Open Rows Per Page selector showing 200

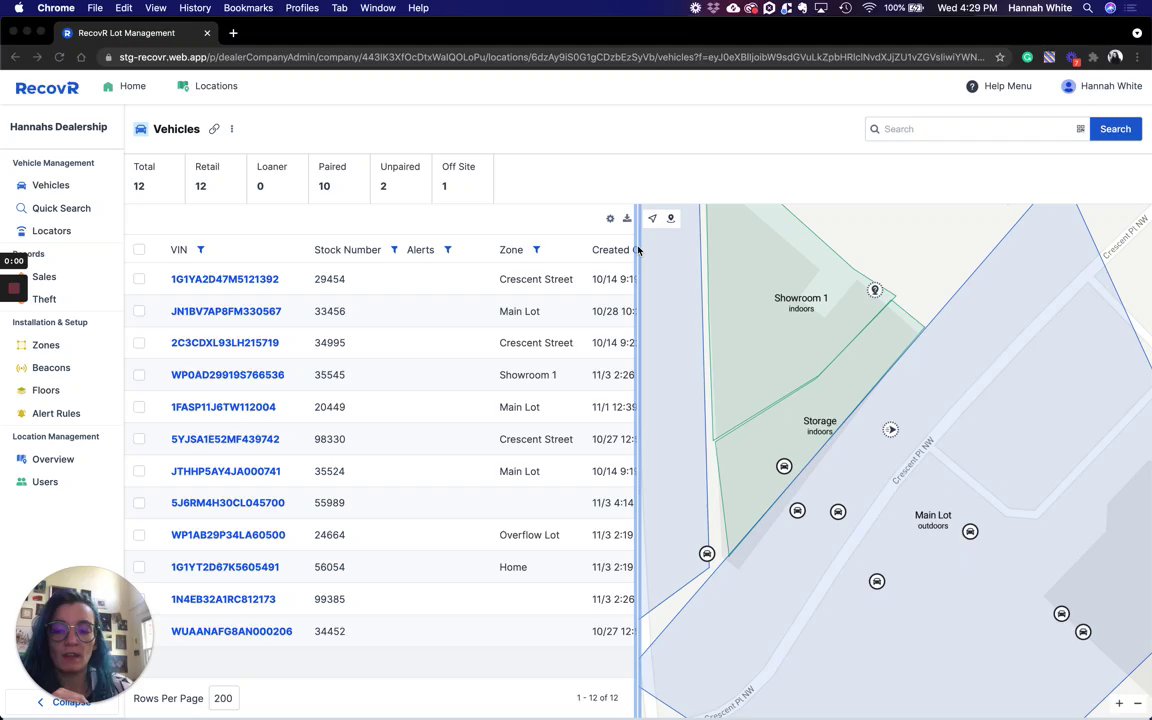pos(223,698)
